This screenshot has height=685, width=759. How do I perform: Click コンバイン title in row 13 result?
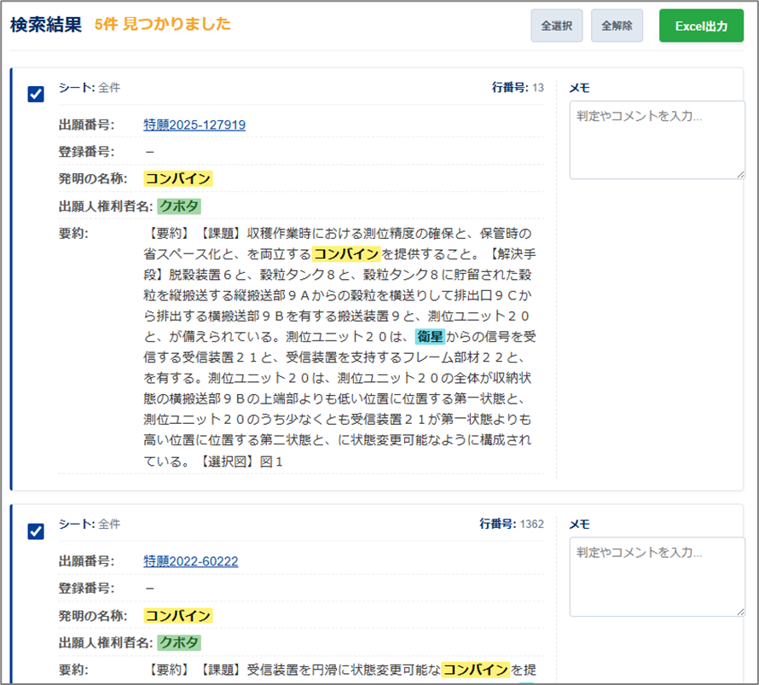178,179
